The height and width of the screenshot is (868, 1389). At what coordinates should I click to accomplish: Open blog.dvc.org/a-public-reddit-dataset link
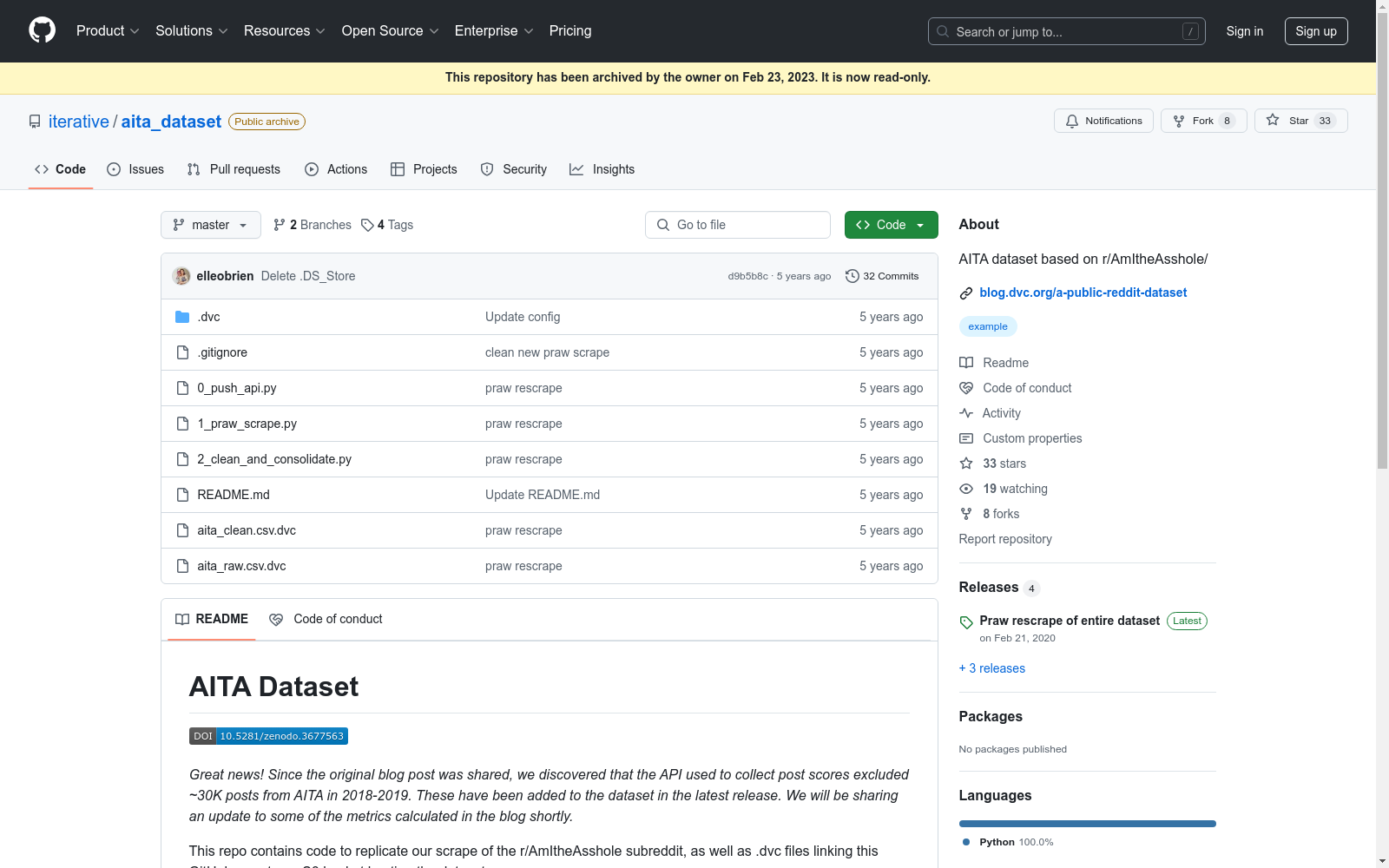1083,293
